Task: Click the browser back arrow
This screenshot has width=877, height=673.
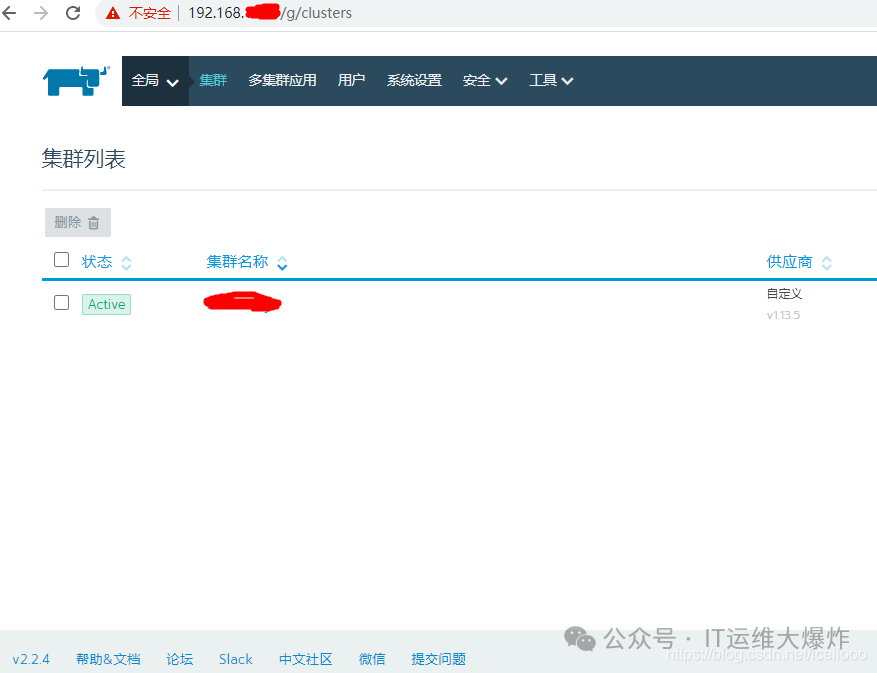Action: [x=10, y=12]
